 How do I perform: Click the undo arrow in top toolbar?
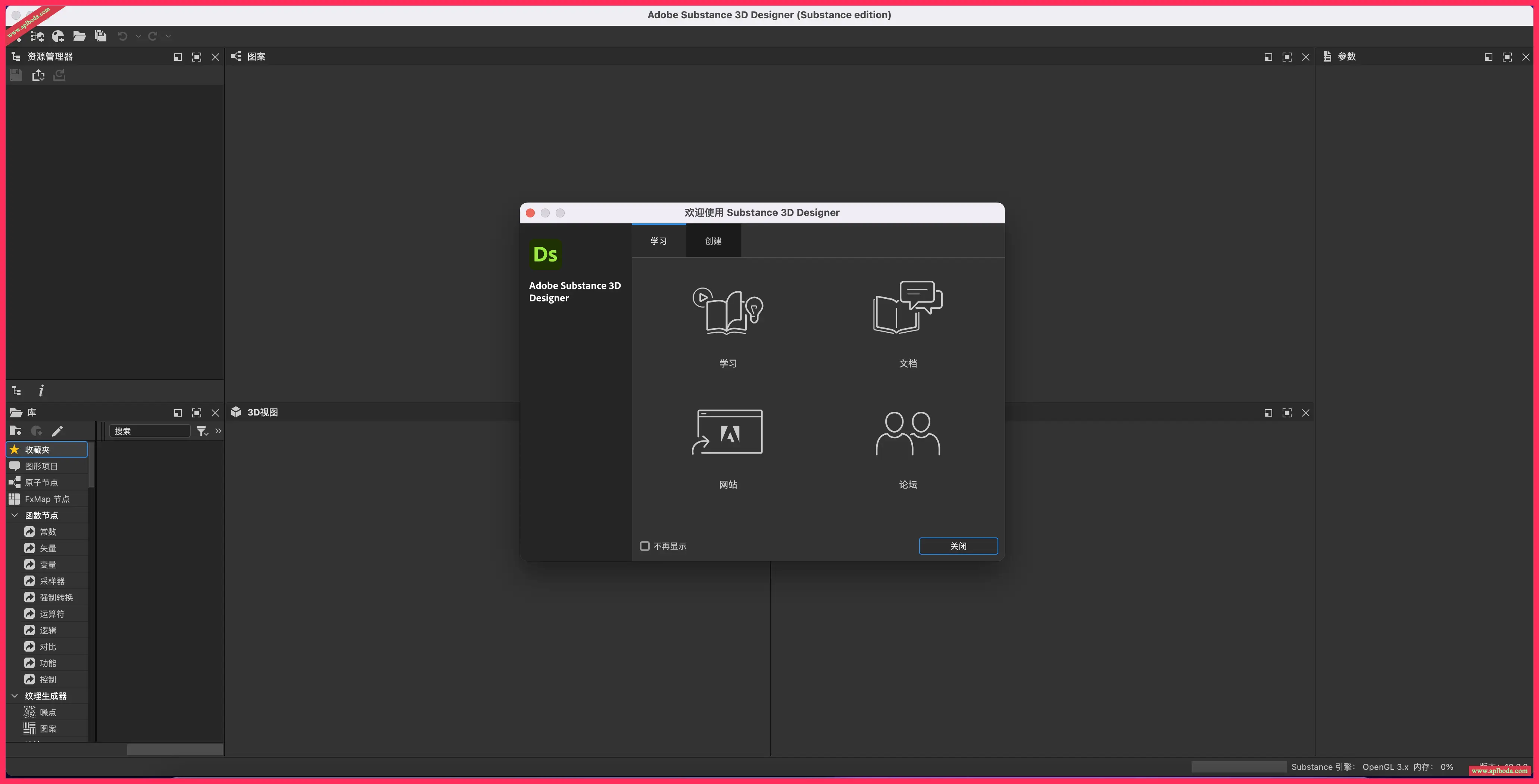pos(122,37)
